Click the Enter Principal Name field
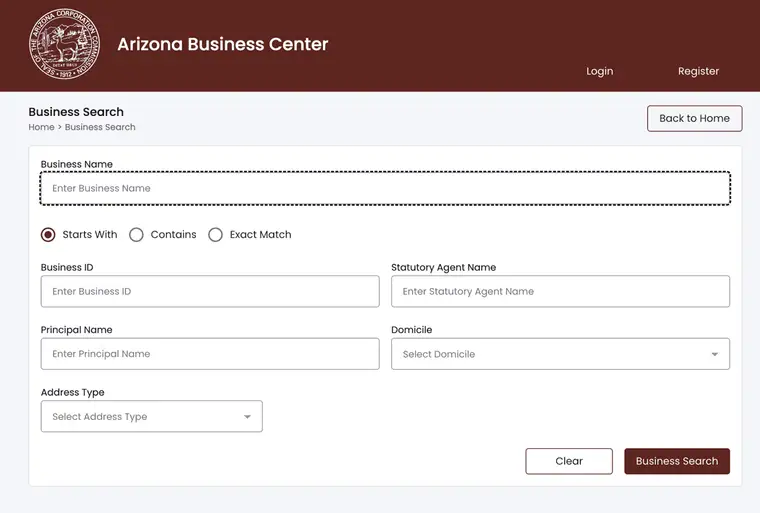Viewport: 760px width, 513px height. [210, 354]
